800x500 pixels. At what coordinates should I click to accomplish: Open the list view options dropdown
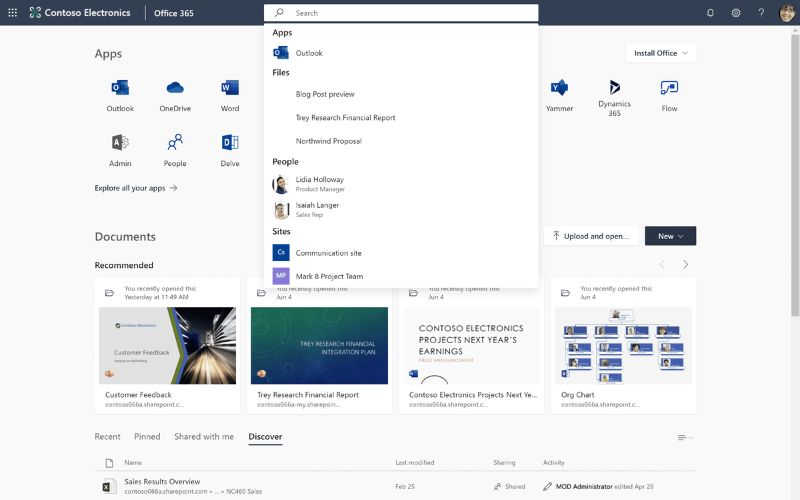tap(685, 437)
